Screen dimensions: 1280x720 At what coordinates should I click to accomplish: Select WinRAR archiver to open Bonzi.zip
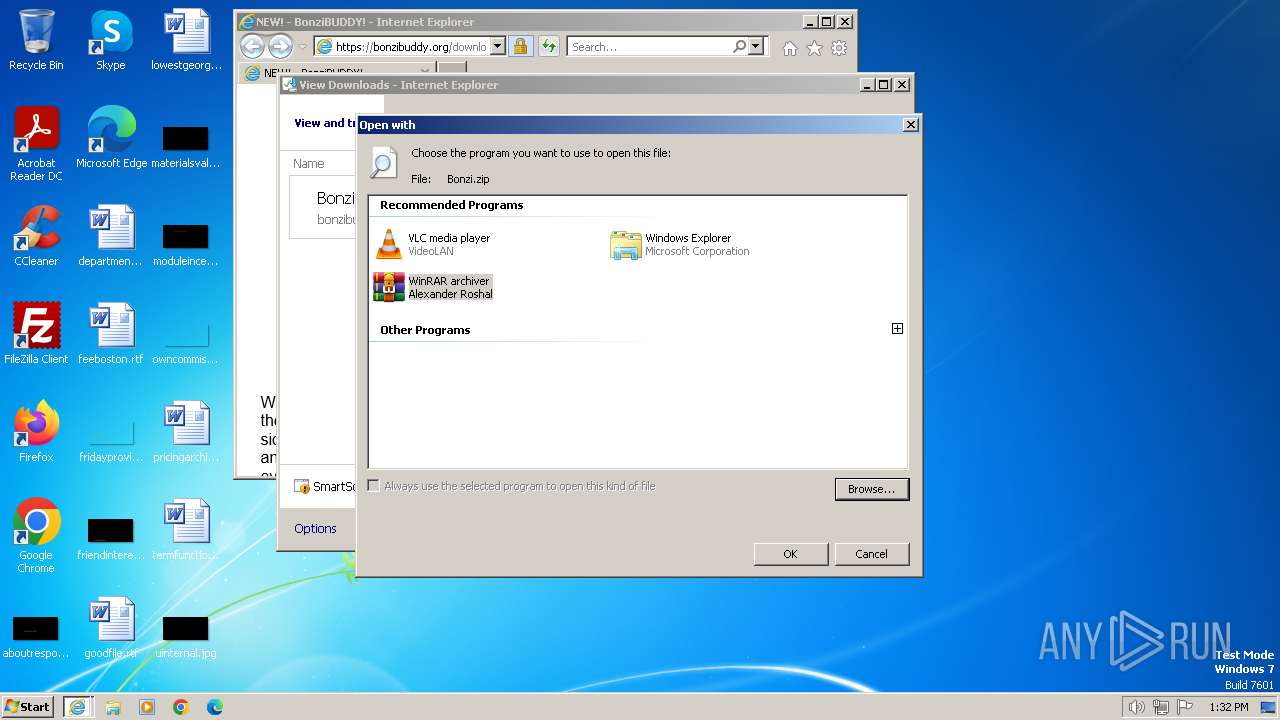[434, 287]
